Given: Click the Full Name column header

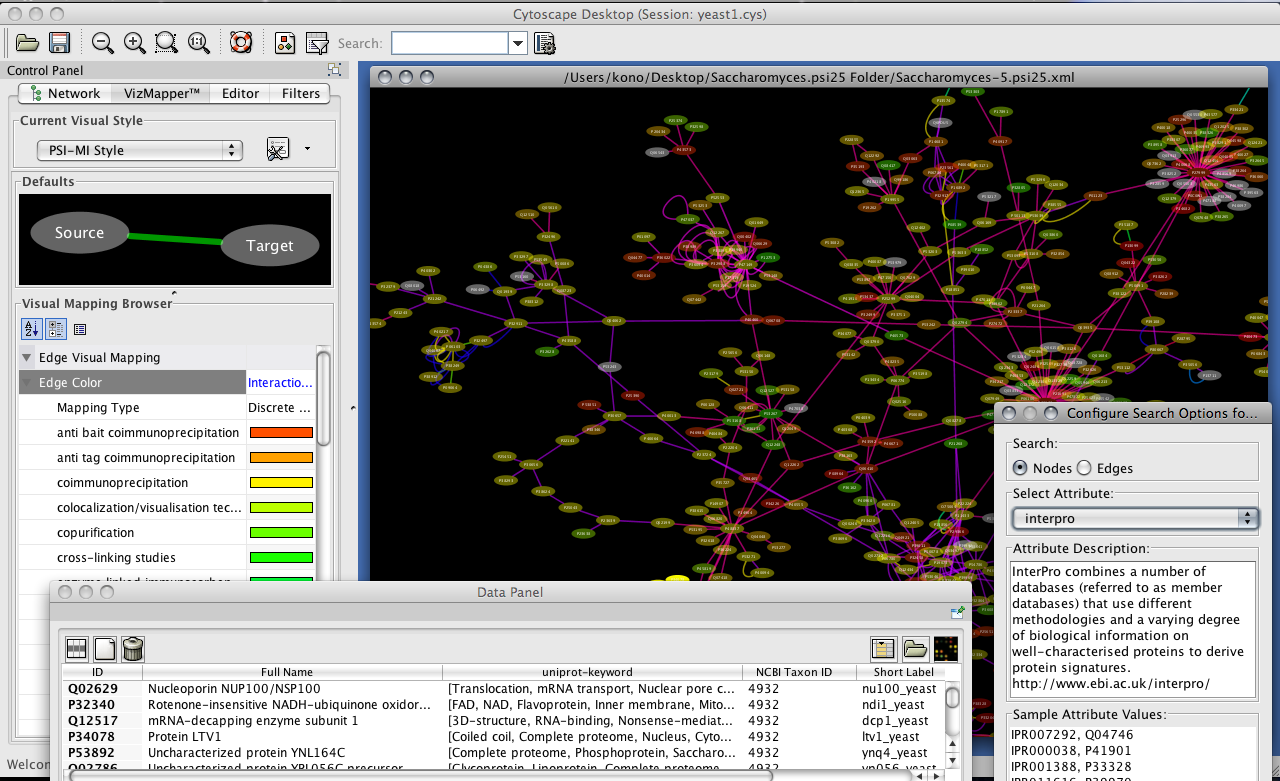Looking at the screenshot, I should 287,672.
